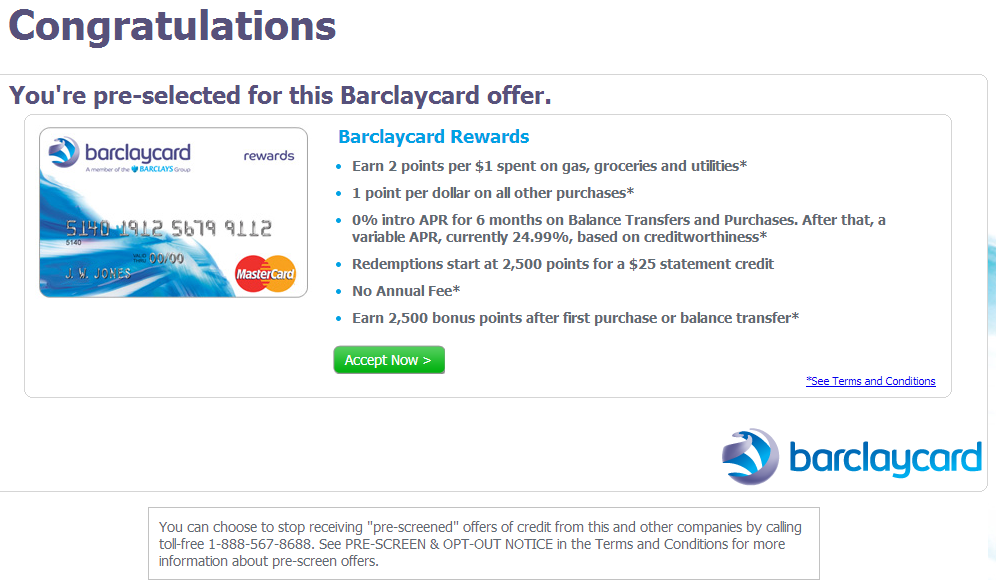Viewport: 996px width, 585px height.
Task: Click the large Barclaycard eagle emblem at bottom right
Action: pyautogui.click(x=750, y=457)
